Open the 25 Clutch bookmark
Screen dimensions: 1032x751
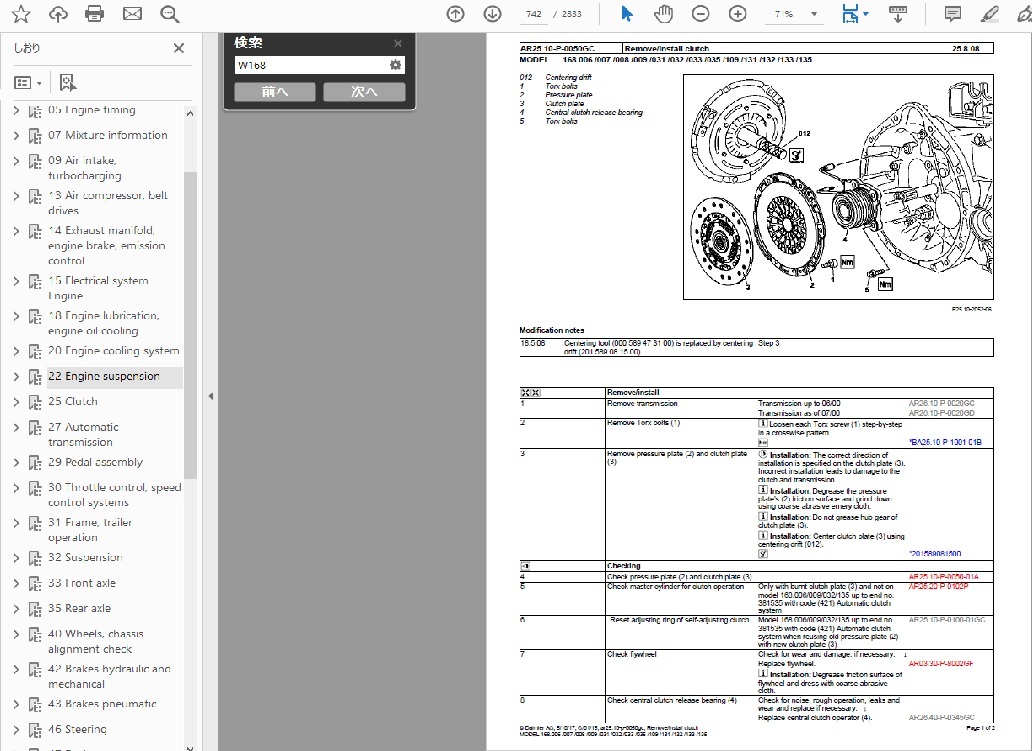coord(72,401)
